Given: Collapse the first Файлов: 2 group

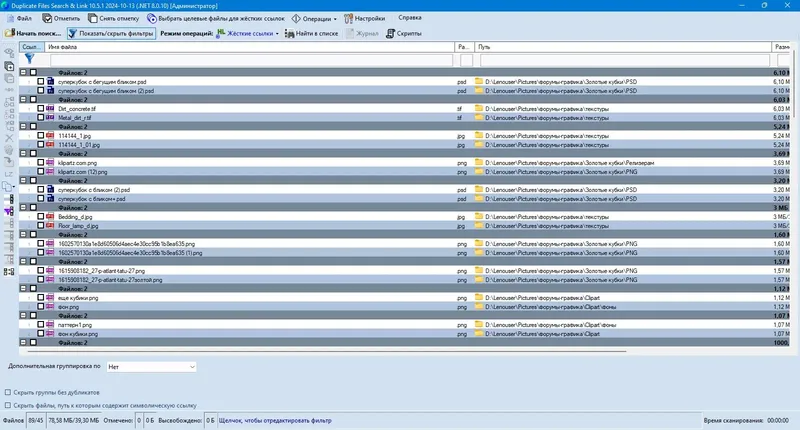Looking at the screenshot, I should click(23, 72).
